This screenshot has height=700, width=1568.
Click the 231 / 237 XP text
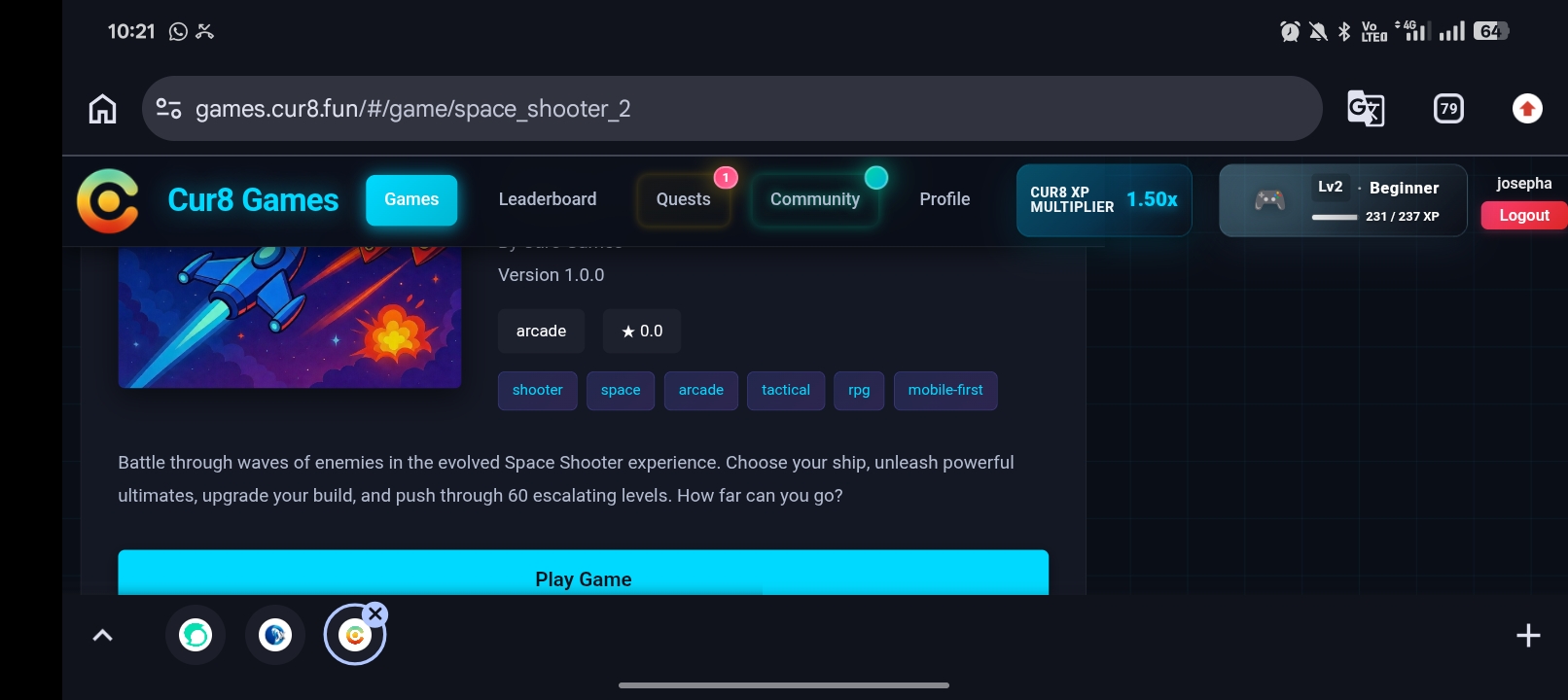[1402, 217]
